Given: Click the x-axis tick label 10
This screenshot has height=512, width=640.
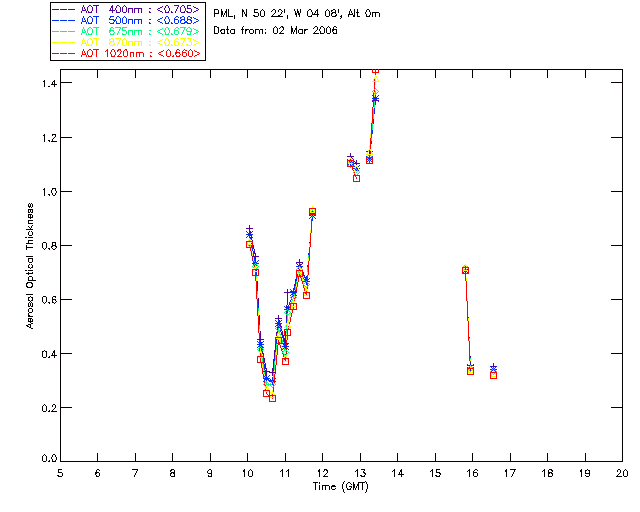Looking at the screenshot, I should (247, 474).
